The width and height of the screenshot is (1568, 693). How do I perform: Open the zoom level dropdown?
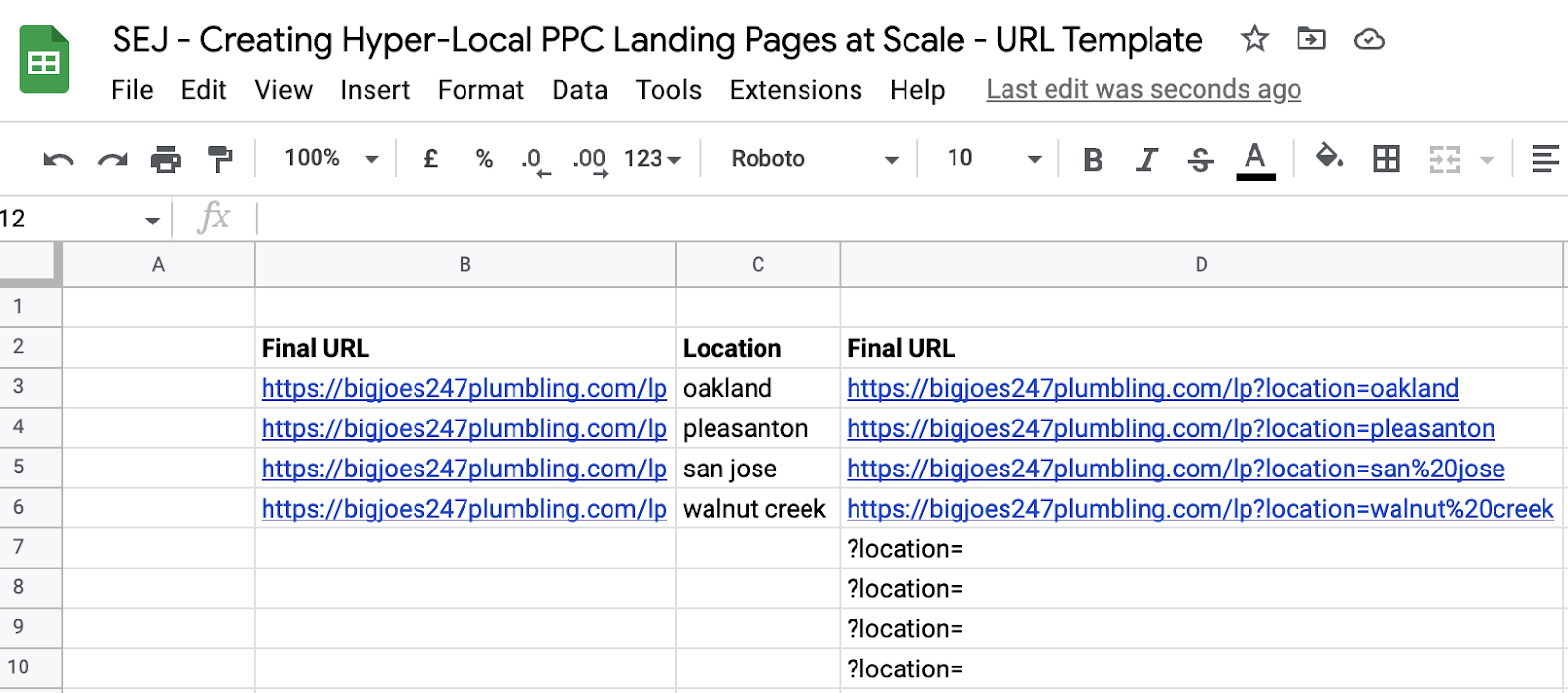tap(330, 159)
